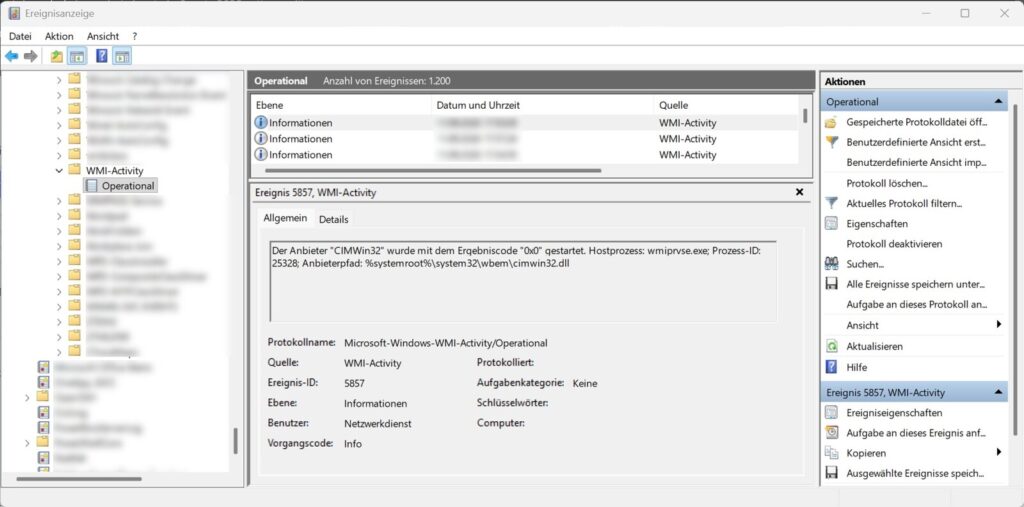Image resolution: width=1024 pixels, height=507 pixels.
Task: Click the Microsoft-Windows-WMI-Activity/Operational protocol name
Action: [x=445, y=343]
